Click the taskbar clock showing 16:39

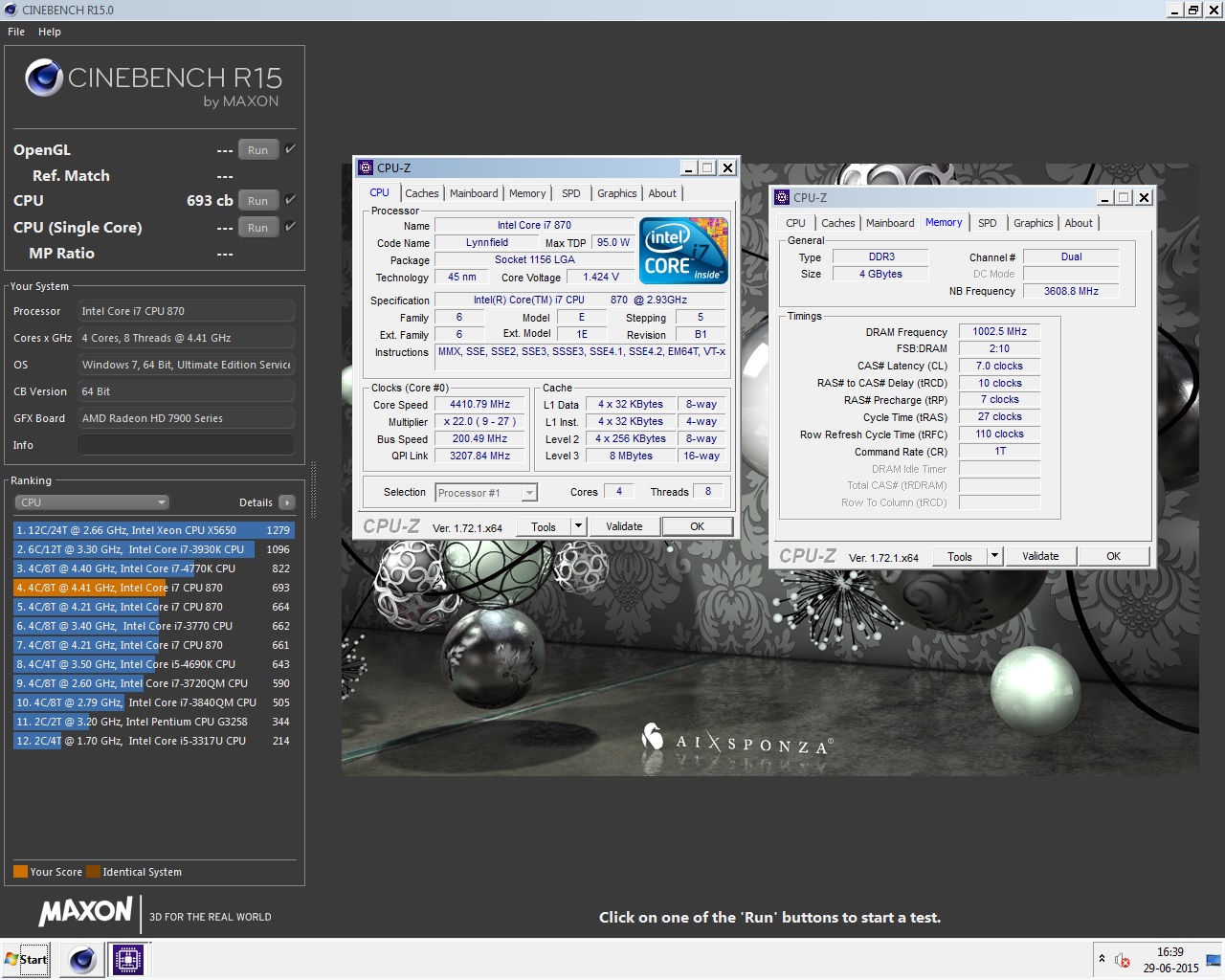[x=1170, y=960]
